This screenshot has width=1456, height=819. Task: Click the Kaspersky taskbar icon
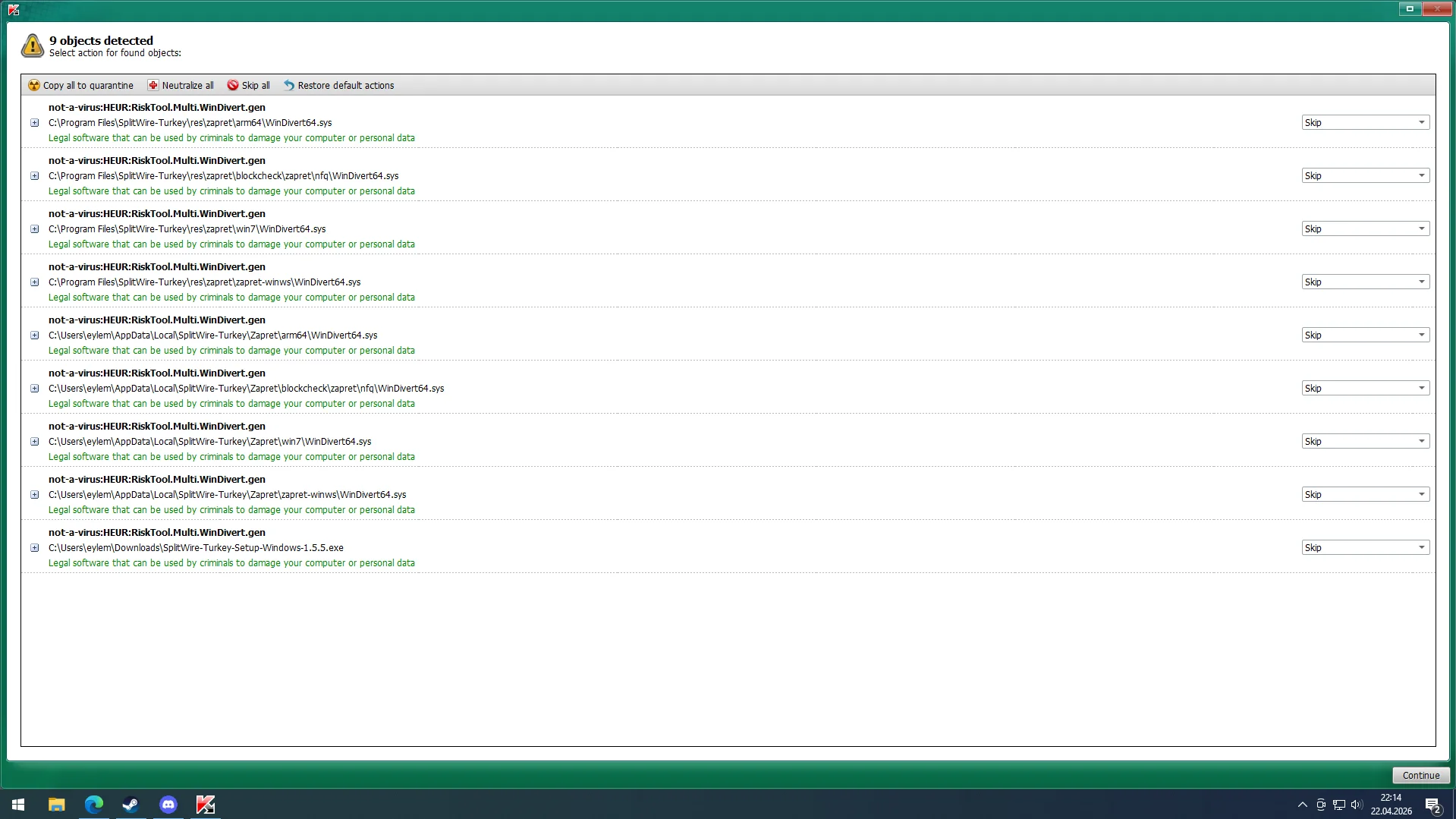(205, 805)
